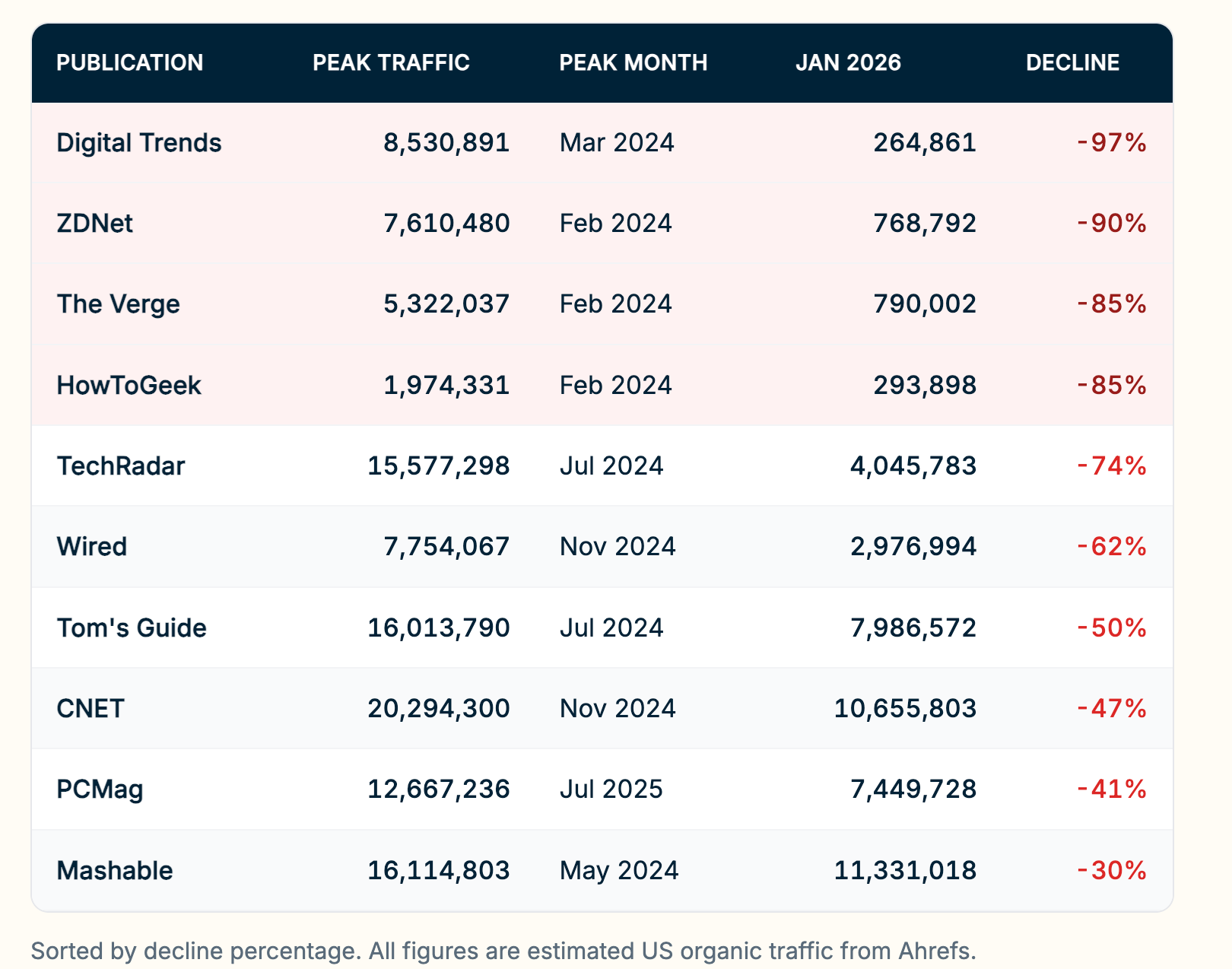Click peak traffic value 5,322,037
This screenshot has width=1232, height=969.
446,304
